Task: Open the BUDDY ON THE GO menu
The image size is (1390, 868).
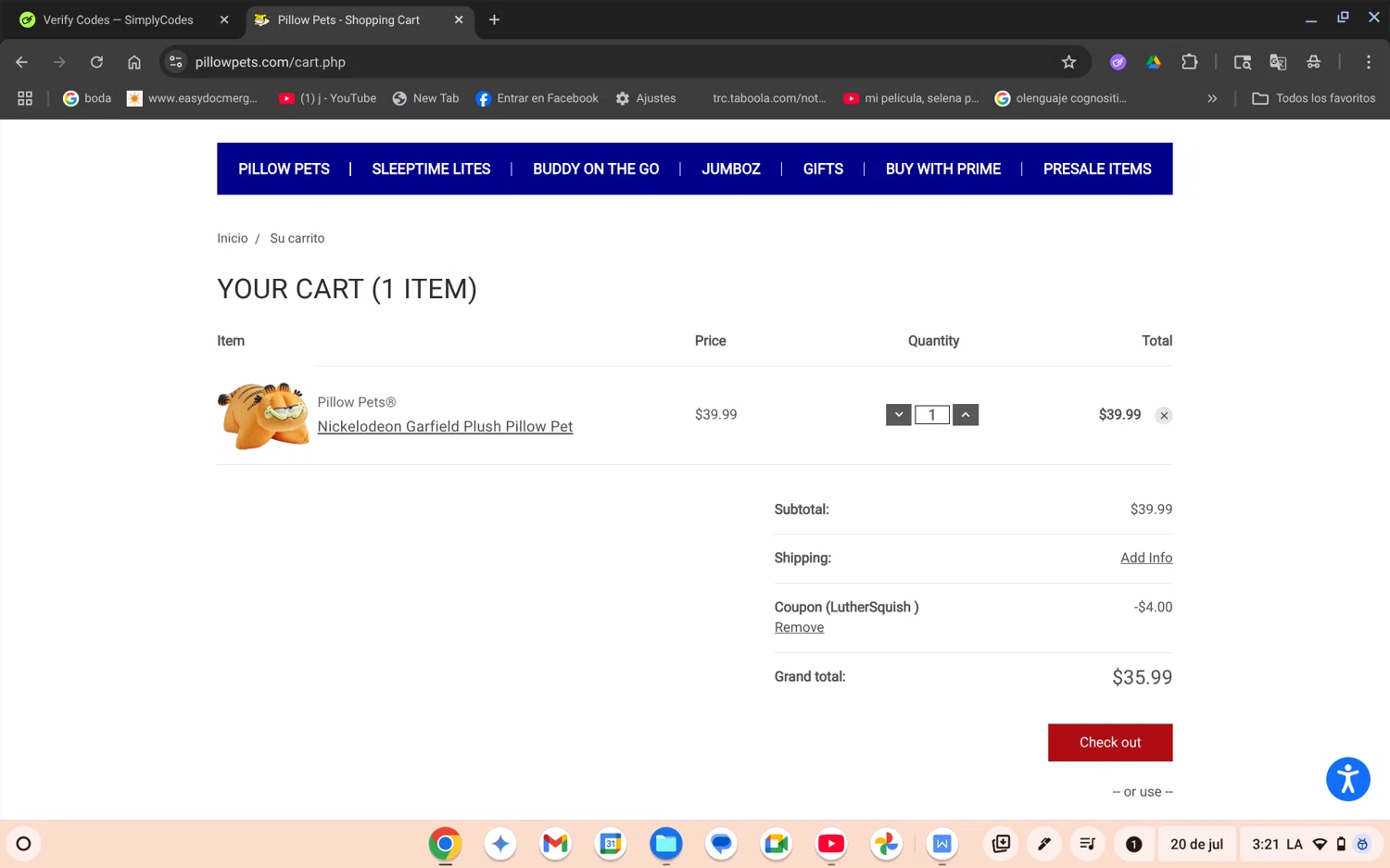Action: pos(596,170)
